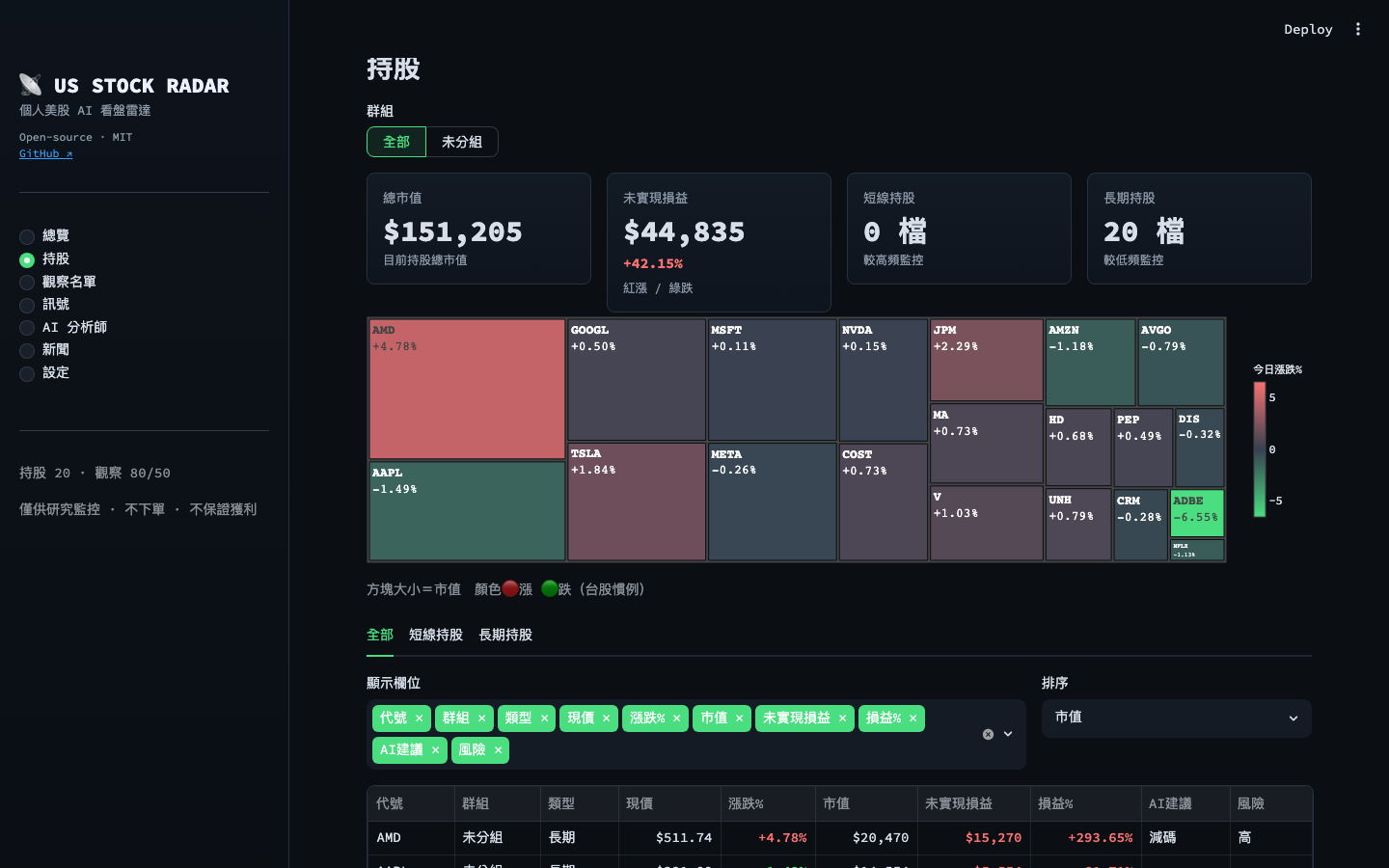1389x868 pixels.
Task: Remove the 市值 column tag
Action: coord(739,719)
